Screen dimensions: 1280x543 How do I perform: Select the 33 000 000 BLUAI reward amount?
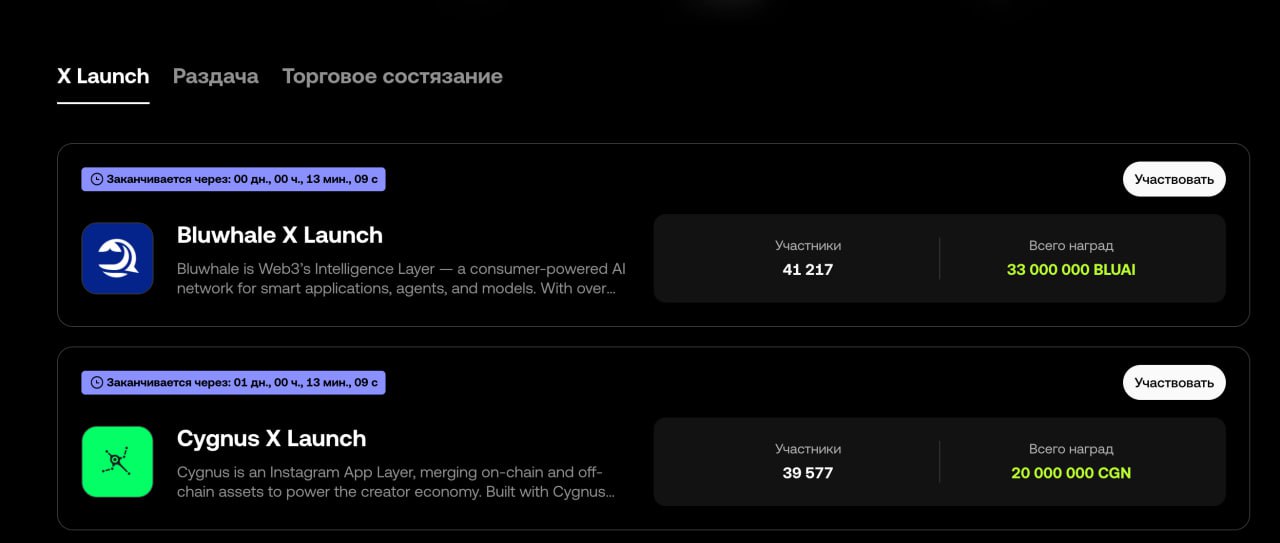[1071, 269]
